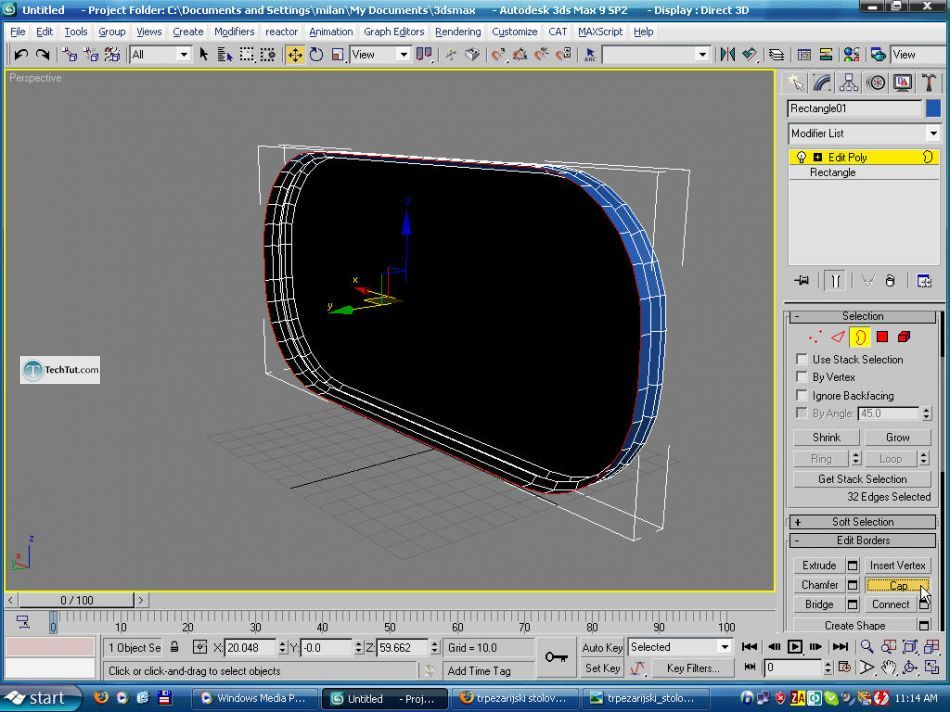
Task: Click Configure Modifier Sets icon
Action: (923, 281)
